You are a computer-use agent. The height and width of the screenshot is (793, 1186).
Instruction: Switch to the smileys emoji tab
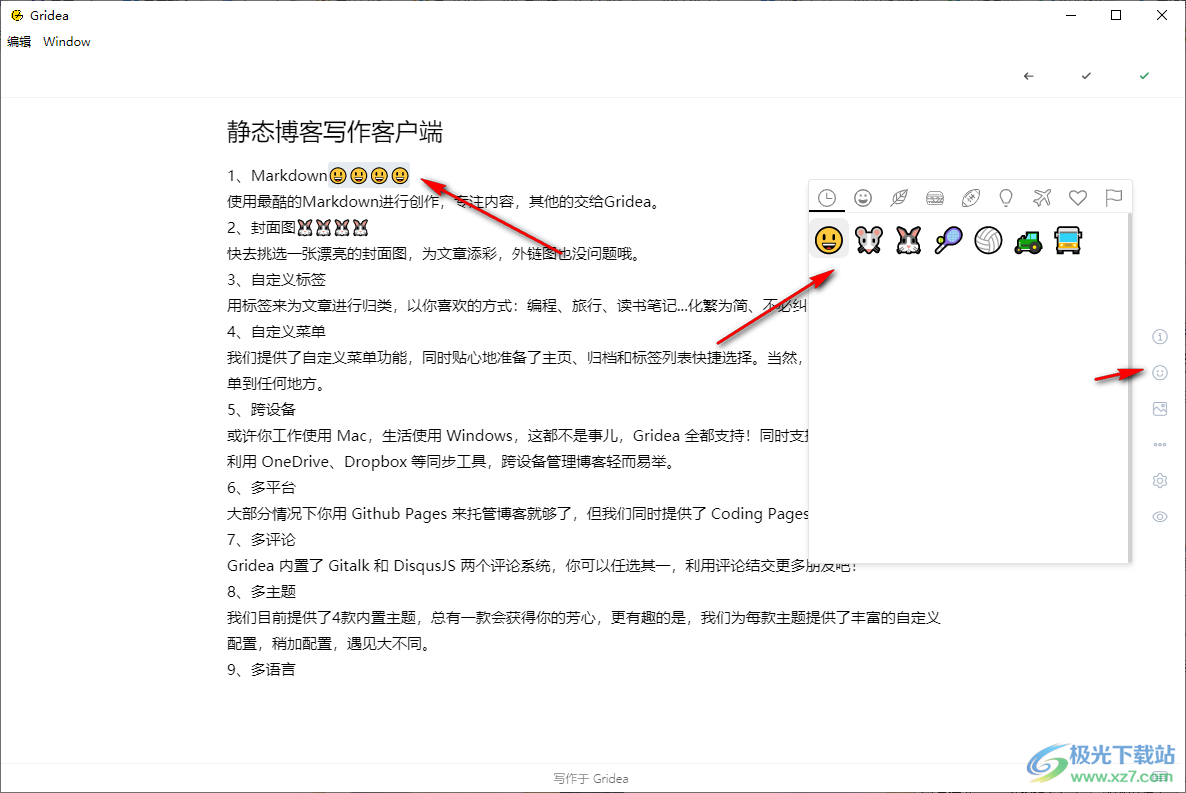pos(863,197)
